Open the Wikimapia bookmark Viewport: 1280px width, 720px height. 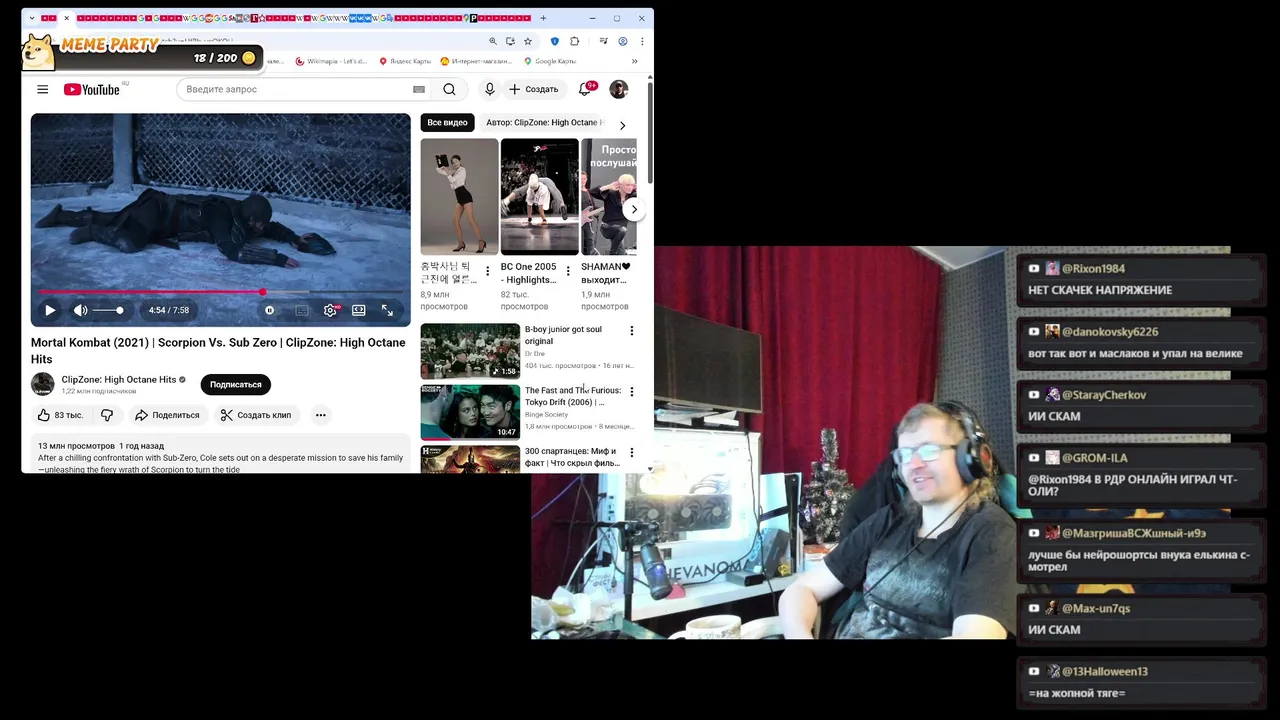tap(331, 61)
